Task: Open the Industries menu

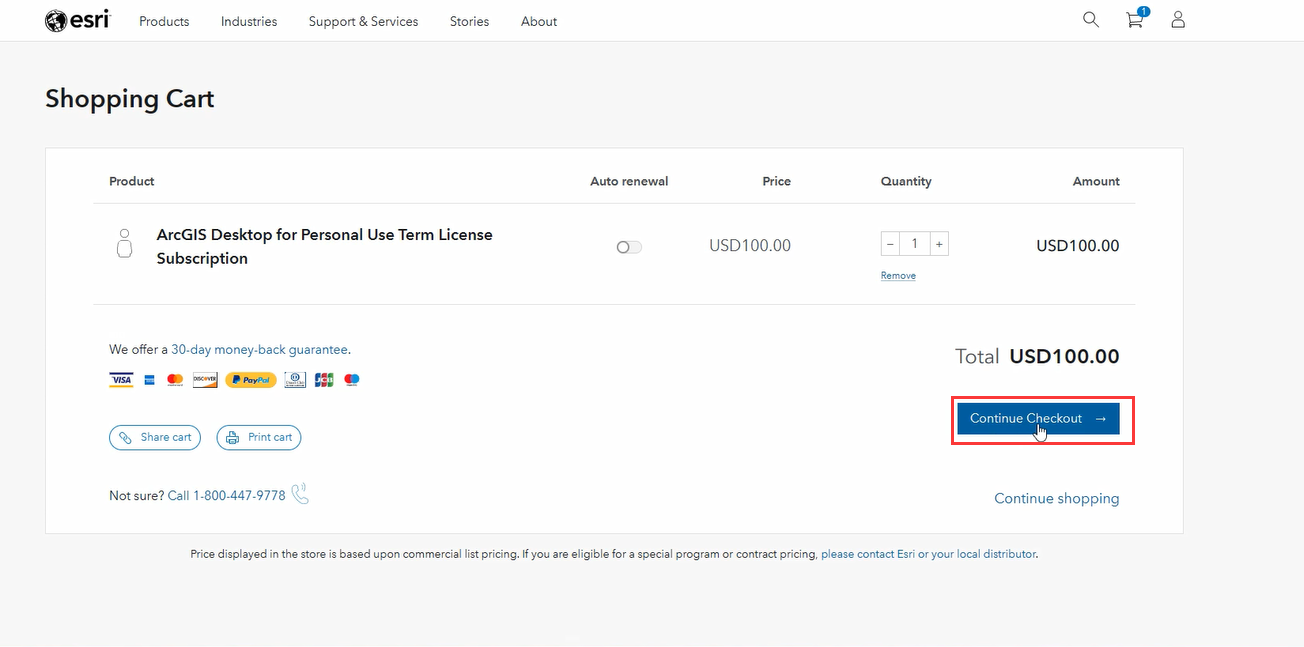Action: (x=249, y=21)
